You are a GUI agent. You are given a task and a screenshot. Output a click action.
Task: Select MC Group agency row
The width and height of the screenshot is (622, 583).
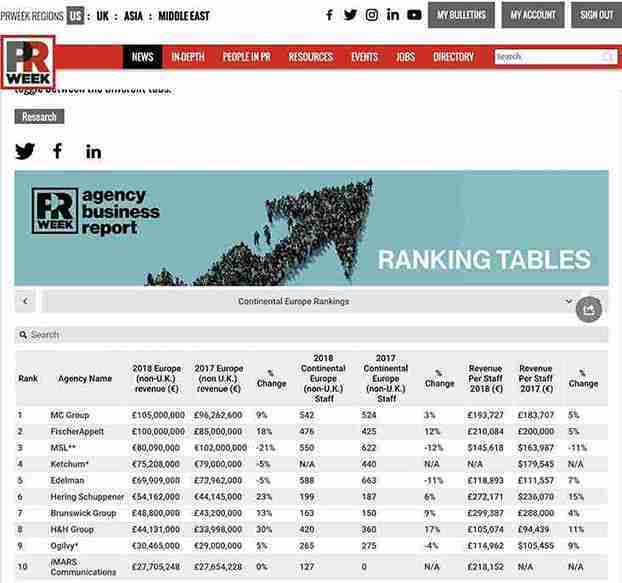(311, 415)
